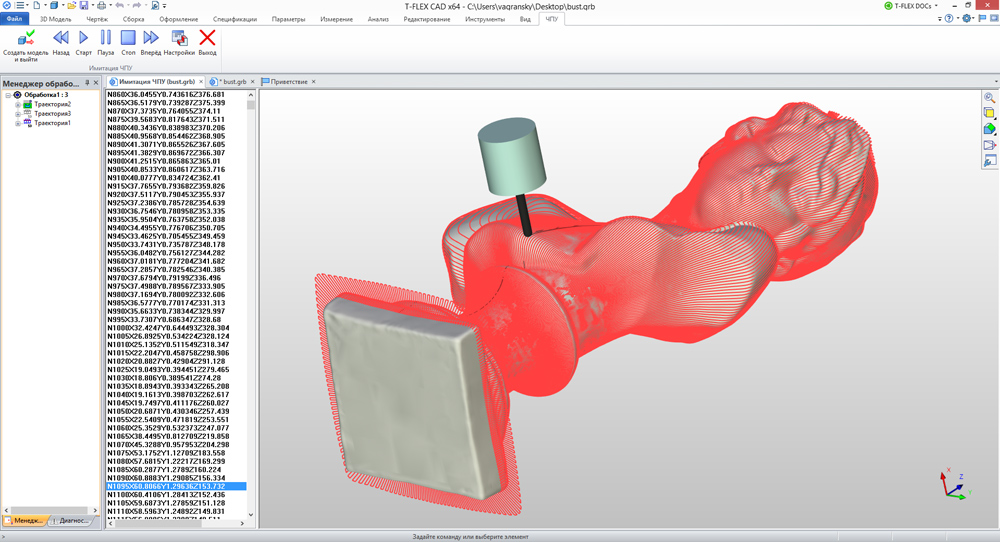Select G-code line N1000 in list

pyautogui.click(x=168, y=328)
